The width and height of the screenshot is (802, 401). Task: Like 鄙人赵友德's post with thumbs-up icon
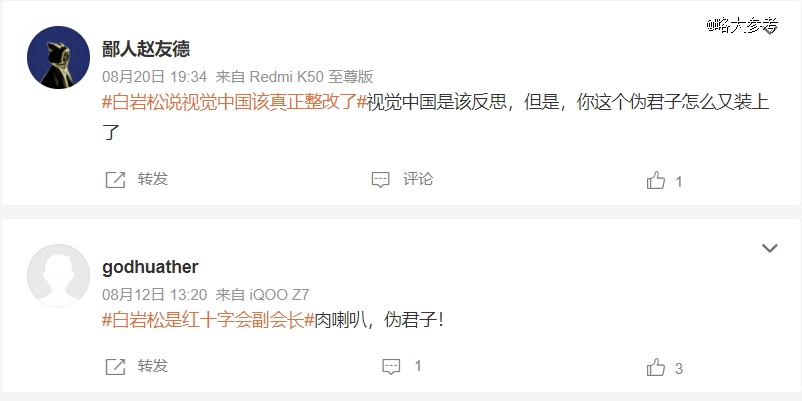pos(656,180)
